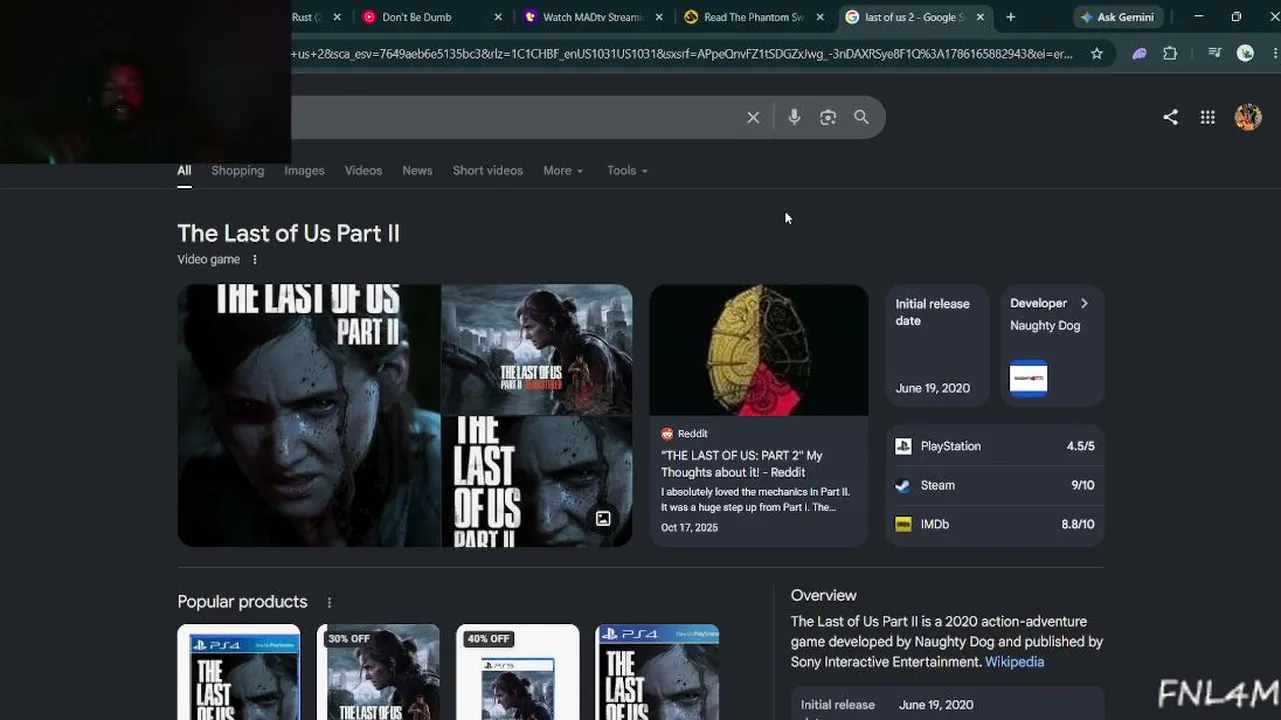The height and width of the screenshot is (720, 1281).
Task: Open options dots beside Video game
Action: (x=255, y=260)
